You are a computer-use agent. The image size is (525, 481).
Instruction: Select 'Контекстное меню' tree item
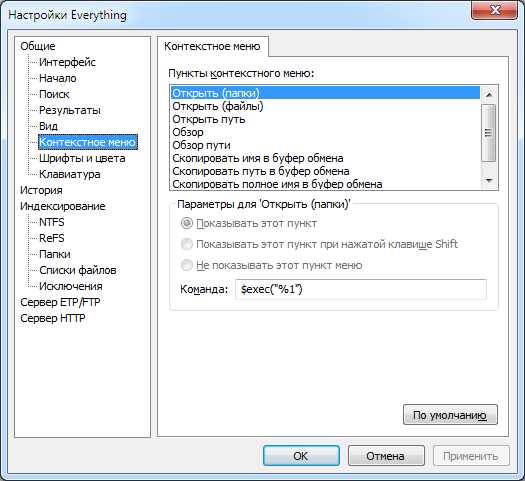88,142
